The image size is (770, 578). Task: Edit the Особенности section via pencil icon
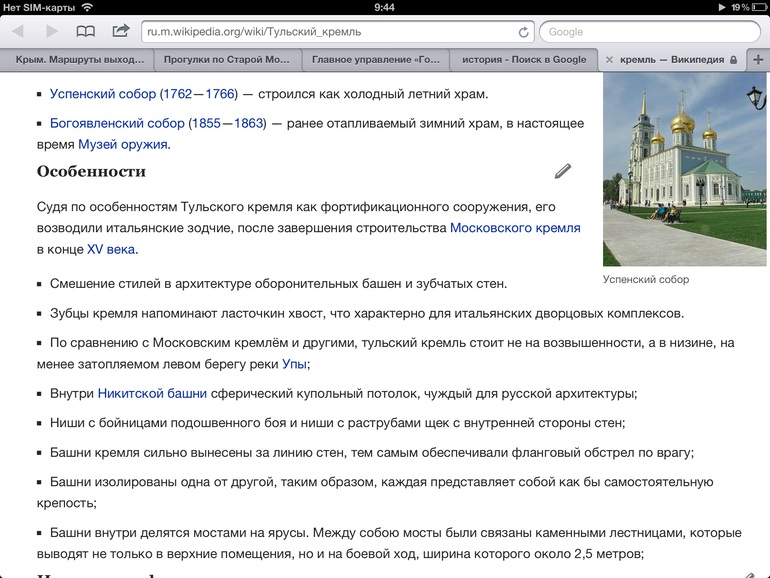[563, 171]
